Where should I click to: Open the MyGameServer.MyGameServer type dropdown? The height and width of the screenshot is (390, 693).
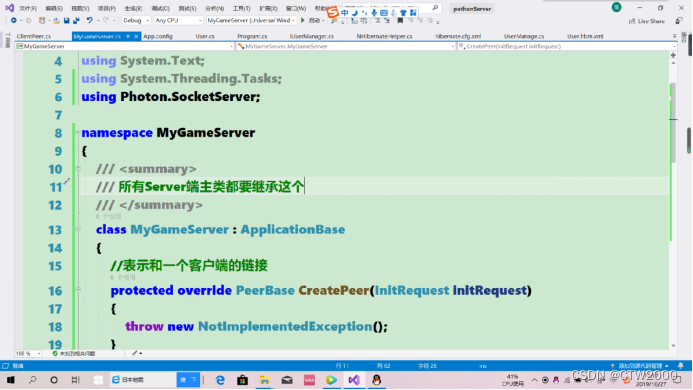click(346, 46)
